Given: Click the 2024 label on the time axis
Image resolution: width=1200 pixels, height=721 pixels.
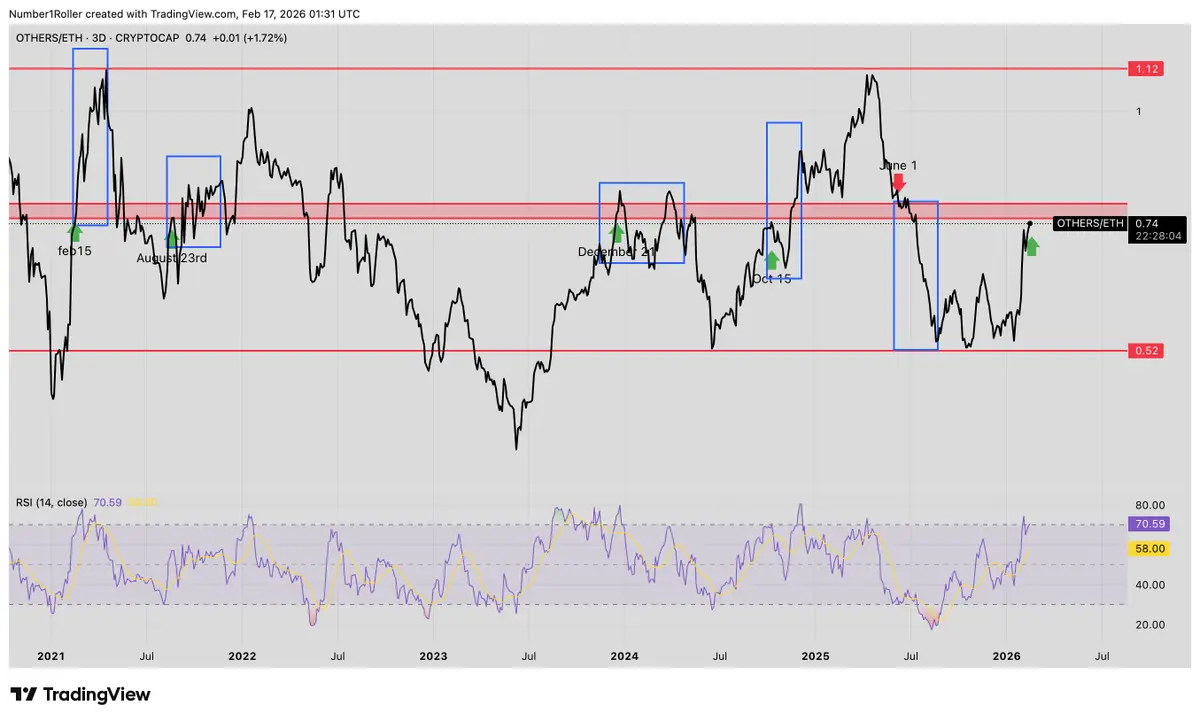Looking at the screenshot, I should (623, 656).
